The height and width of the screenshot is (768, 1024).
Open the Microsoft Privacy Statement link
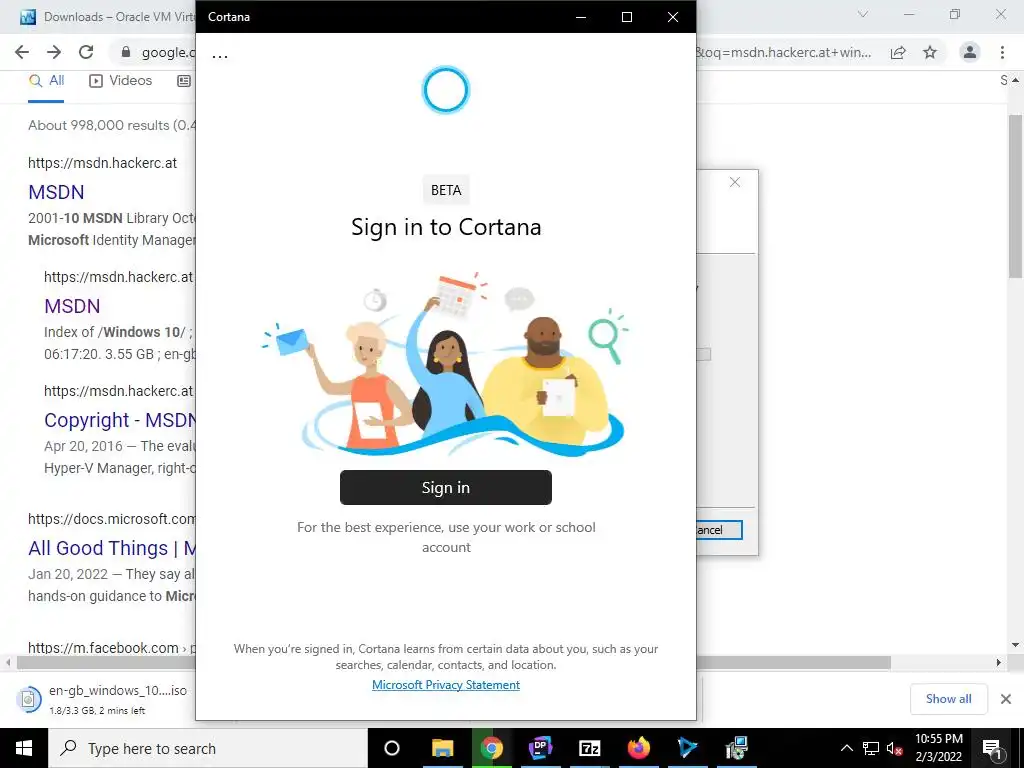click(x=446, y=684)
